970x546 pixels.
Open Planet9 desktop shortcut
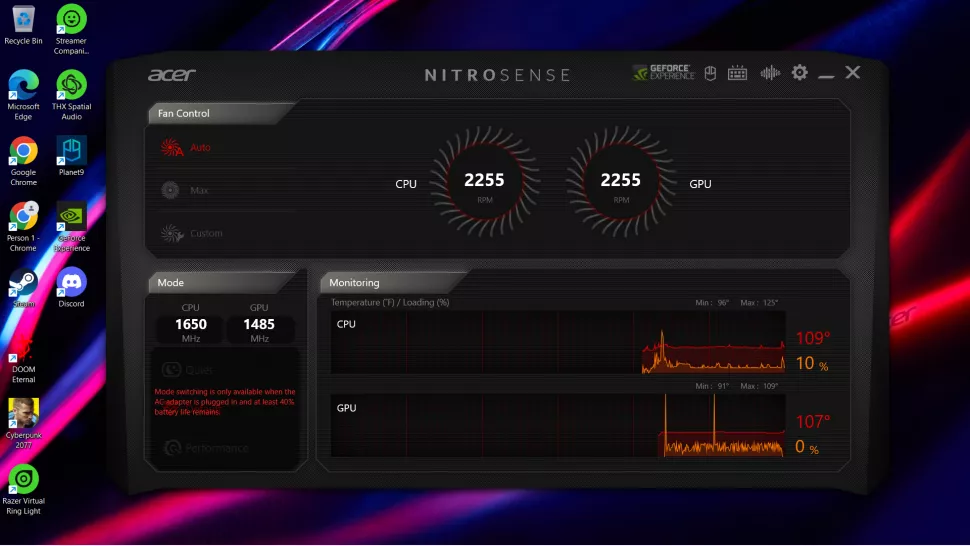click(71, 156)
